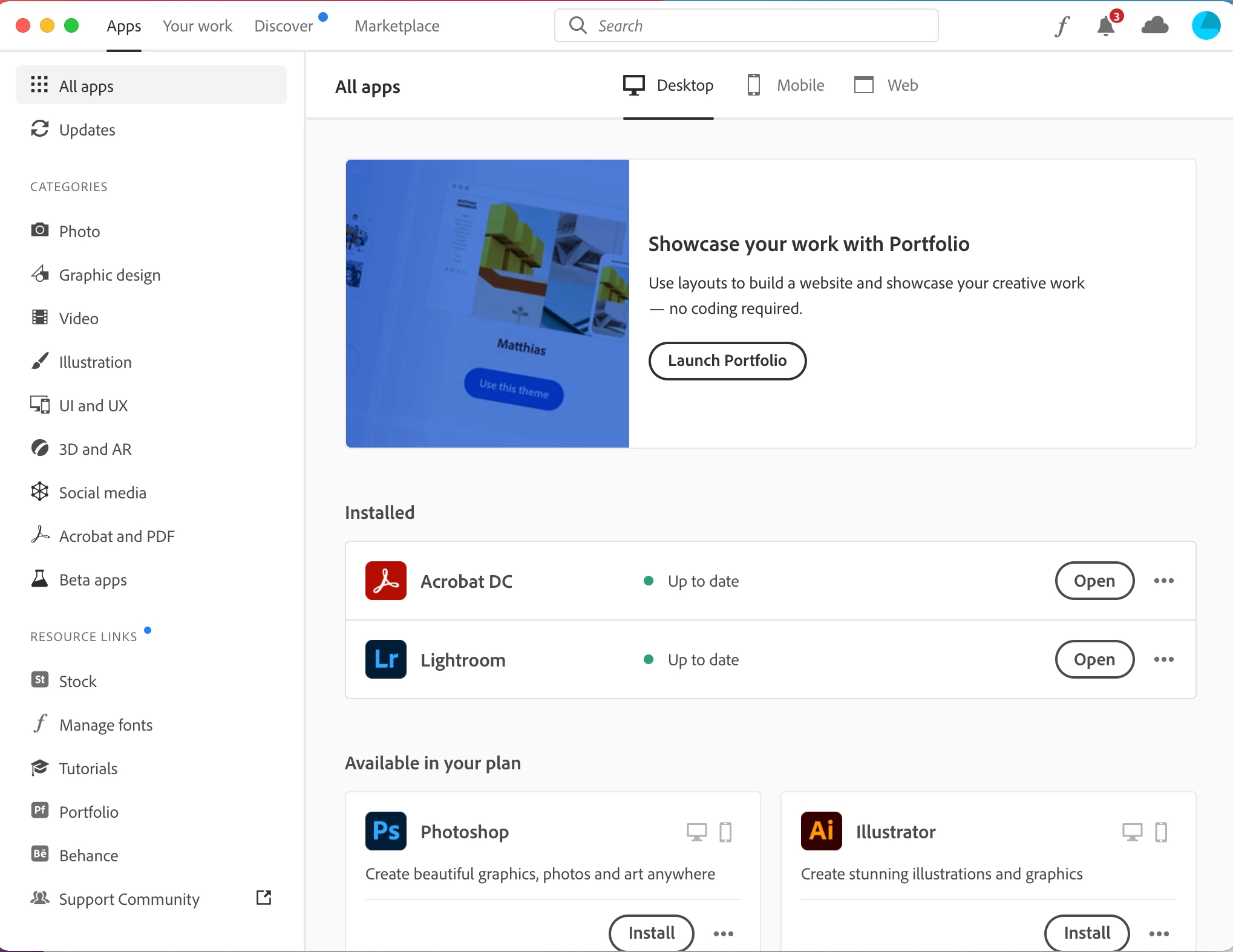
Task: Select the Desktop apps tab
Action: 669,85
